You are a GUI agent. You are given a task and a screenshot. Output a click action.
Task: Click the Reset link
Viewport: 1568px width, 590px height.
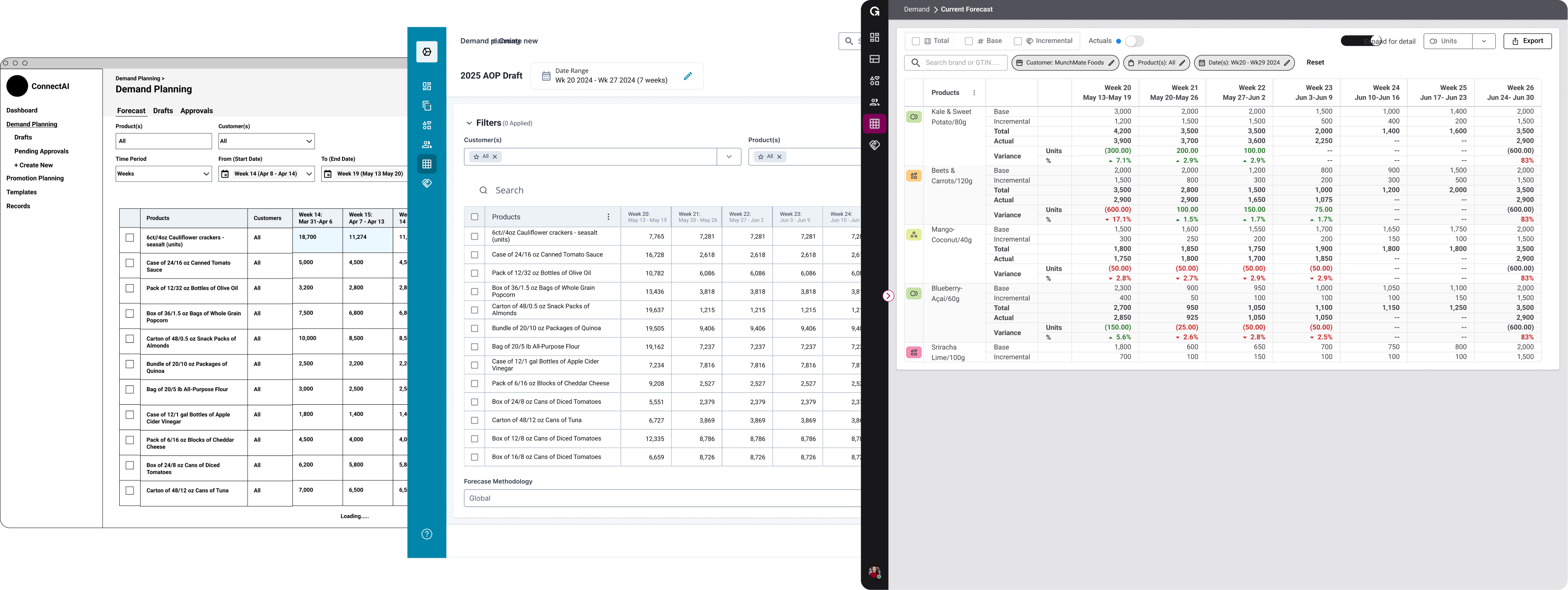click(1315, 63)
